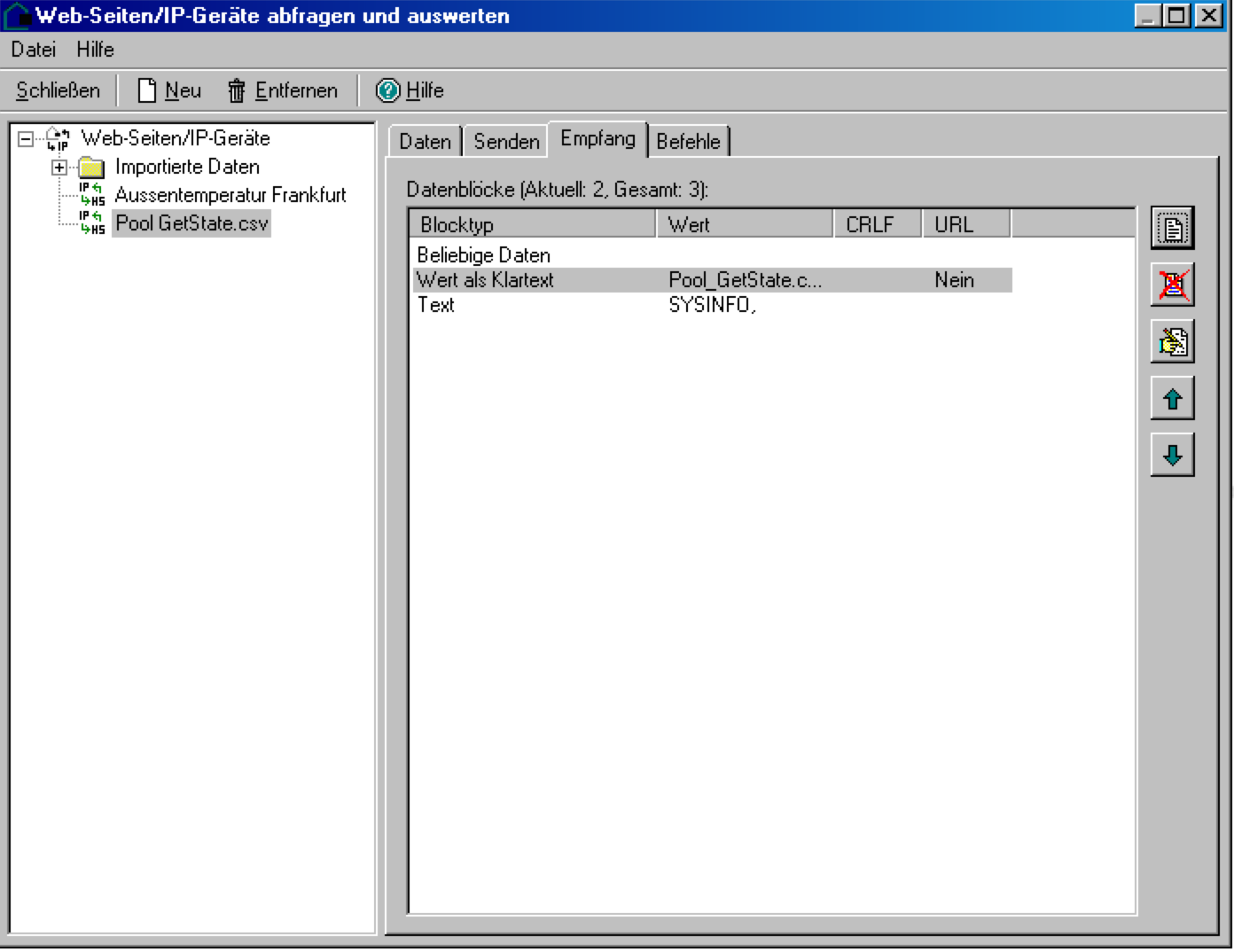Click the edit data block icon button
Screen dimensions: 1234x952
[x=1172, y=342]
